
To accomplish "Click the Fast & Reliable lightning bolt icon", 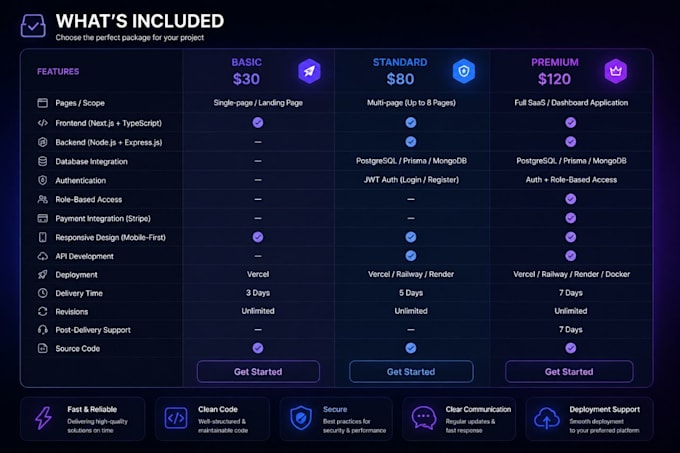I will click(43, 418).
